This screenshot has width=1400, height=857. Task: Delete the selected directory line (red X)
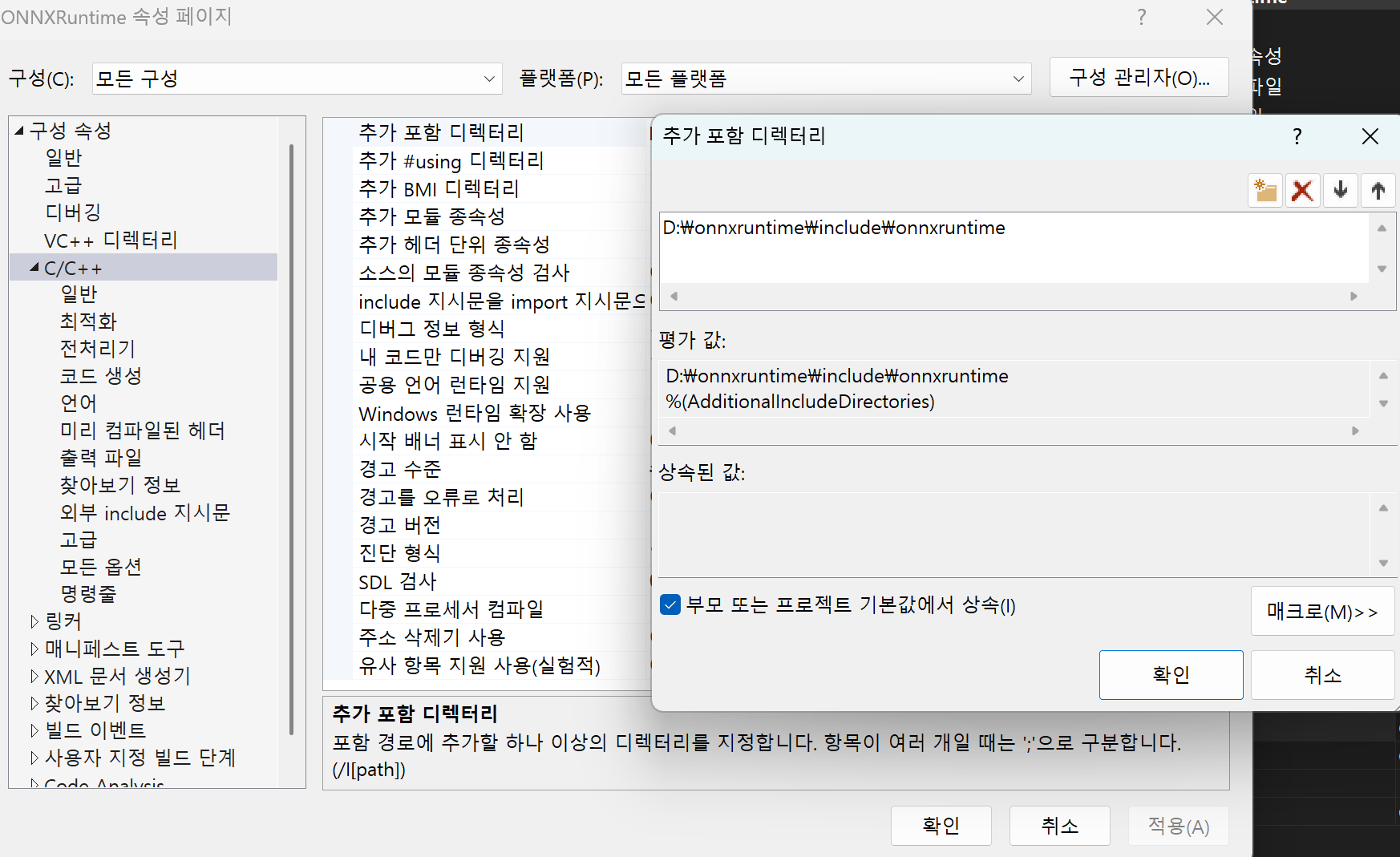point(1303,191)
